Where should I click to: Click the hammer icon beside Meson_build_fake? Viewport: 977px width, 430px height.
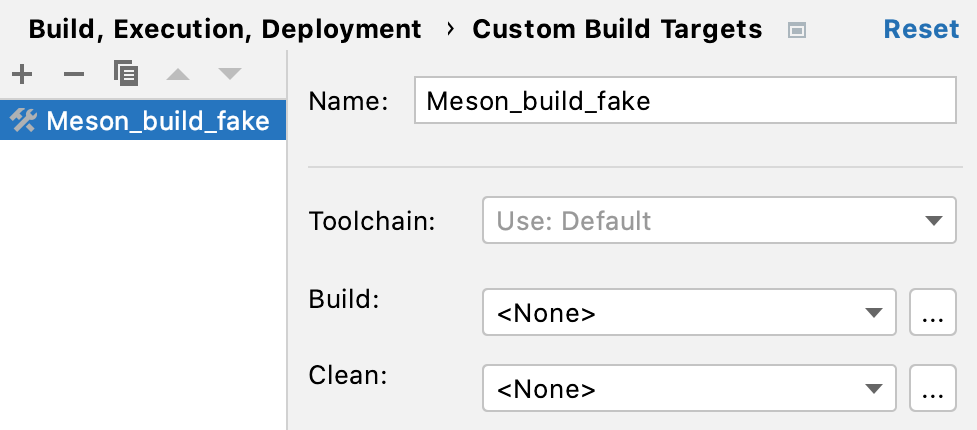[23, 122]
